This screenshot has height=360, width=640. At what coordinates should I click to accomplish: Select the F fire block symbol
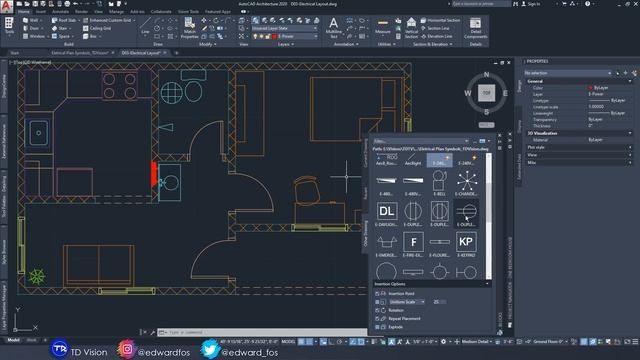(x=413, y=244)
